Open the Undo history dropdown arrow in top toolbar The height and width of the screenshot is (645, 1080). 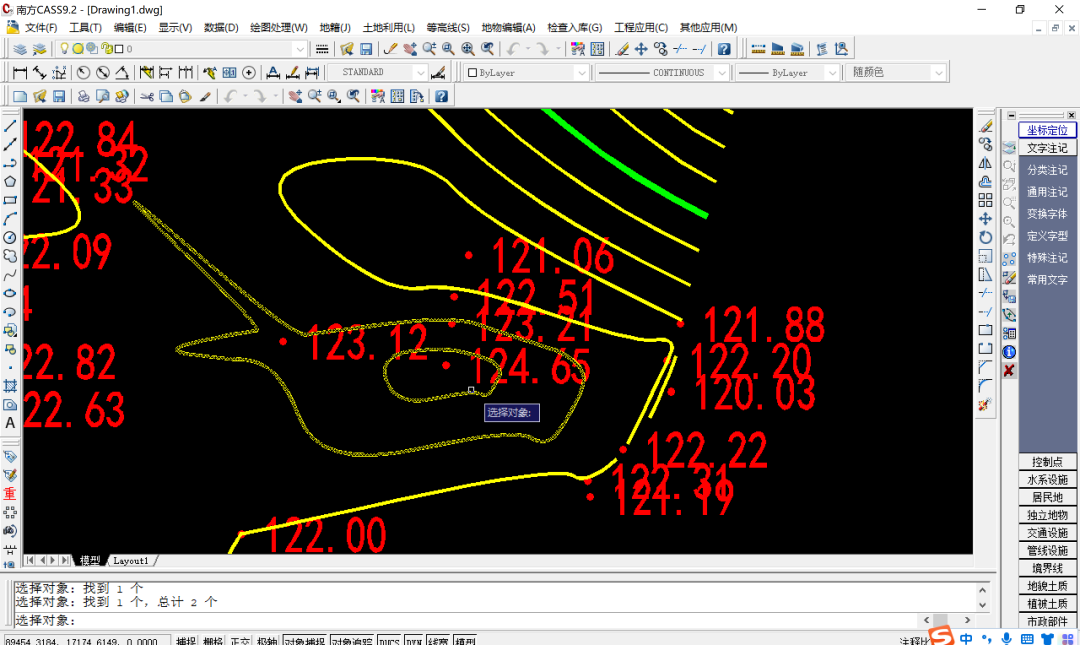click(x=528, y=49)
